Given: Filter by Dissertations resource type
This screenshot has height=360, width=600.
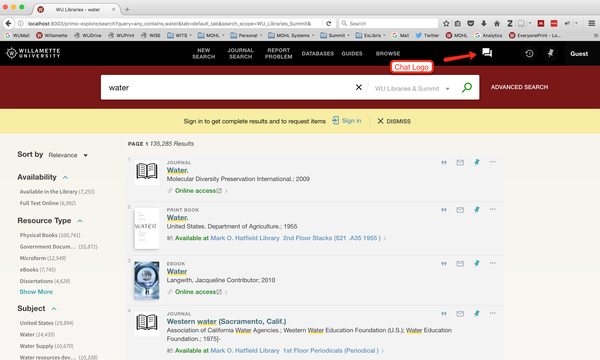Looking at the screenshot, I should point(45,281).
